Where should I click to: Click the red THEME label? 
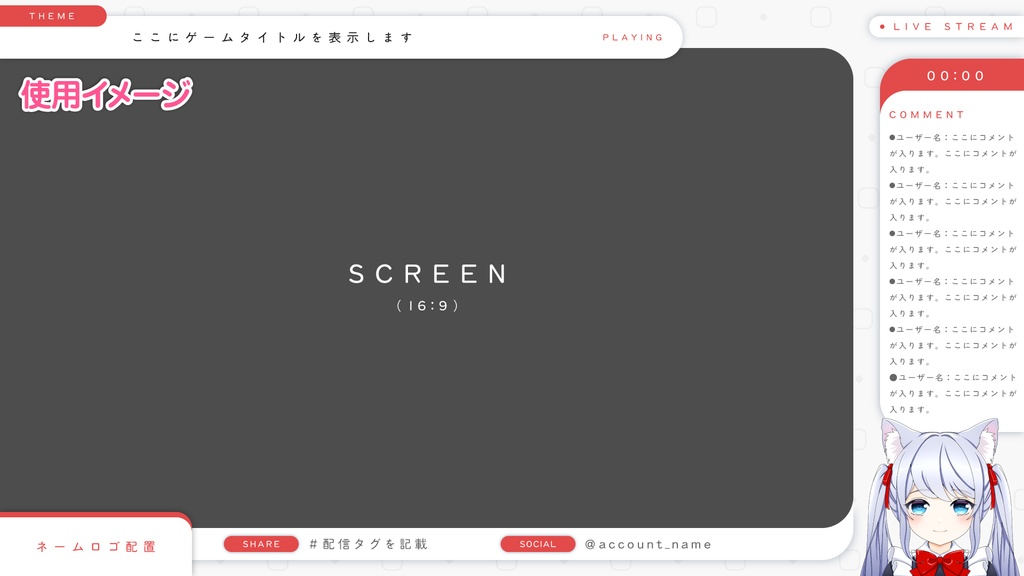click(52, 16)
